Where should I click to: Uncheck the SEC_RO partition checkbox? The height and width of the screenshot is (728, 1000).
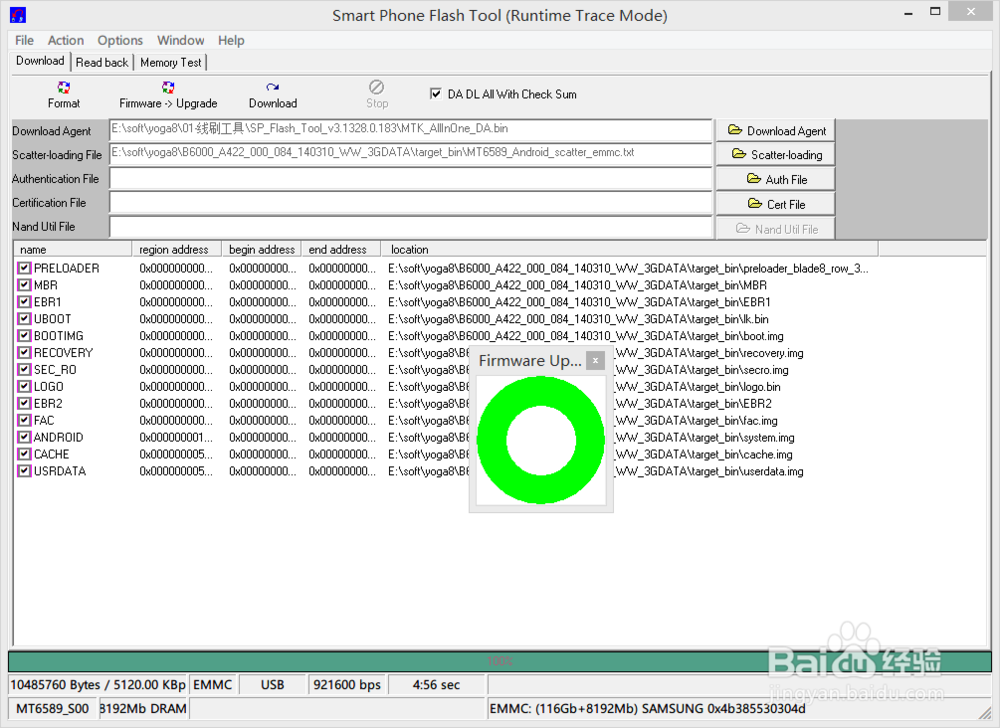[24, 370]
